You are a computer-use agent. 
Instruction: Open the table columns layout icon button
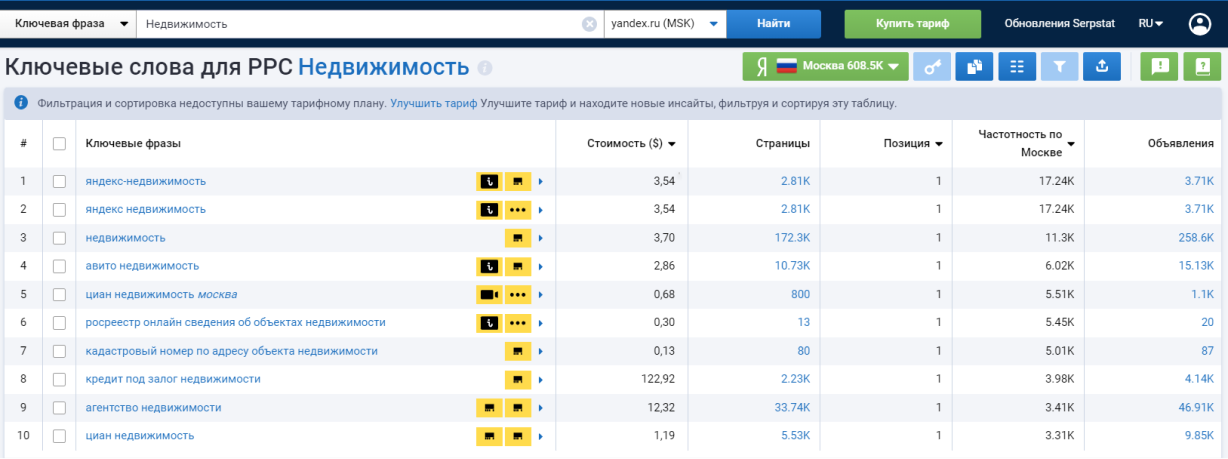pos(1017,67)
